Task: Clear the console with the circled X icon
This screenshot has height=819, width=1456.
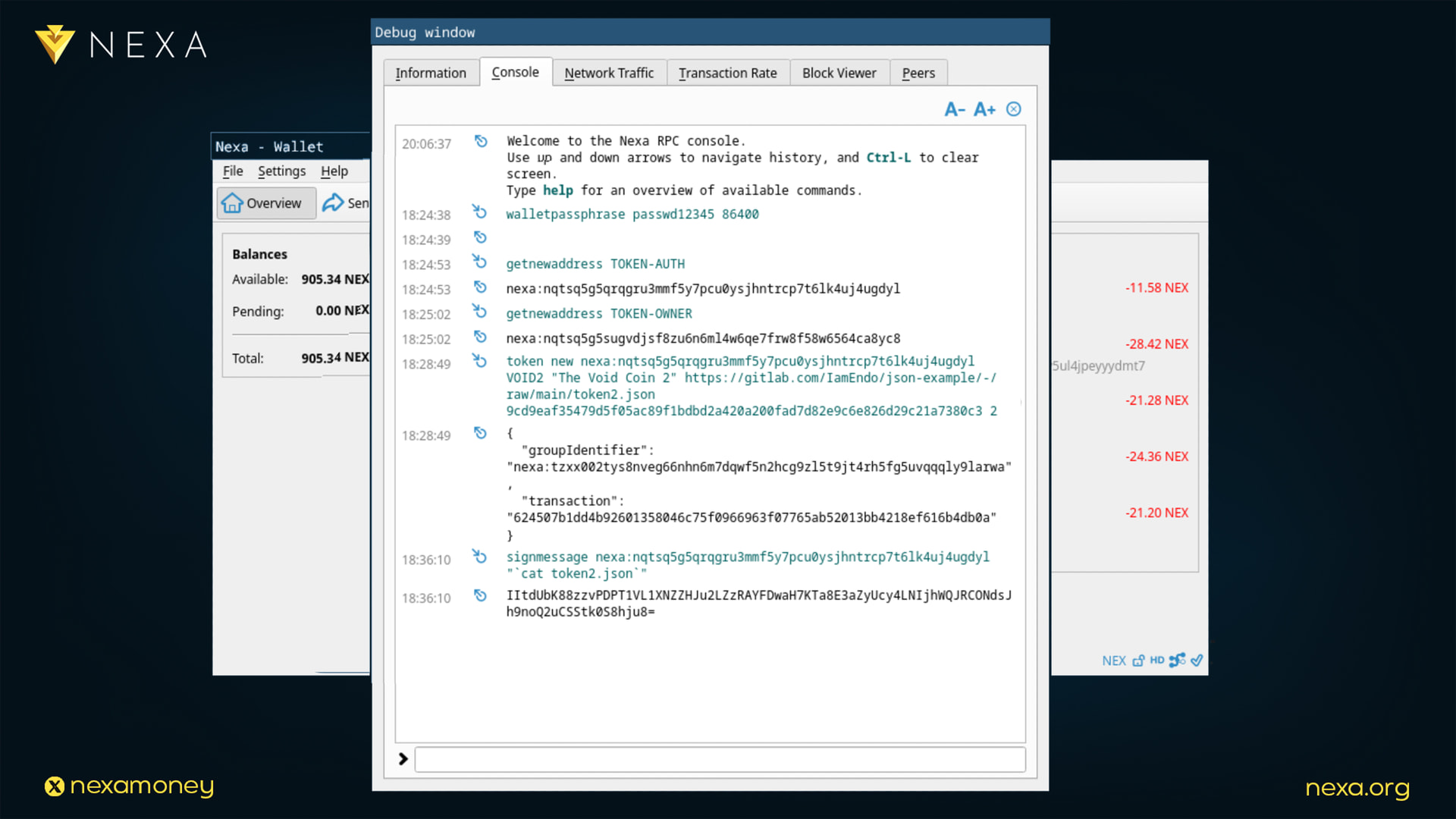Action: (1014, 109)
